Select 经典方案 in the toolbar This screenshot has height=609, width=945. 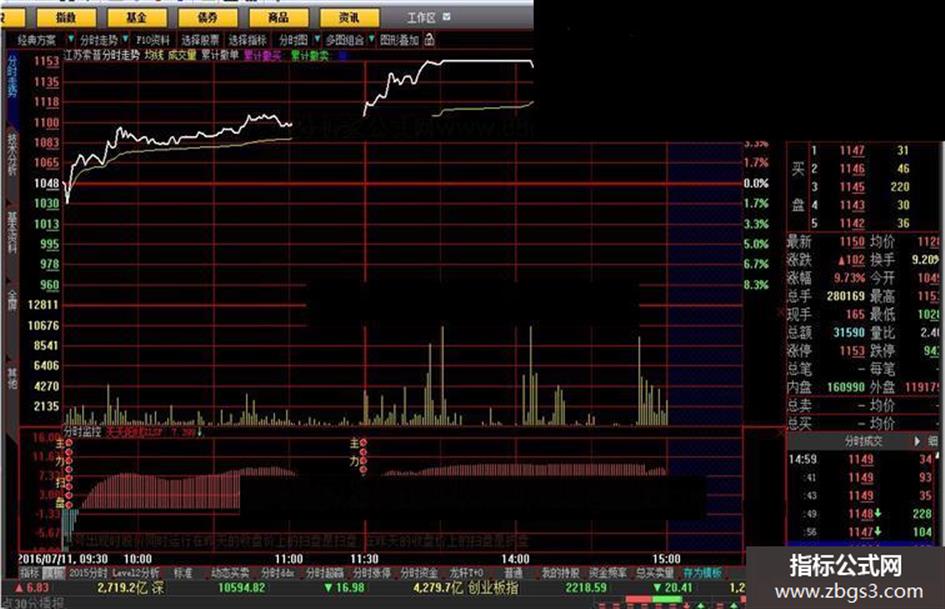pyautogui.click(x=37, y=40)
